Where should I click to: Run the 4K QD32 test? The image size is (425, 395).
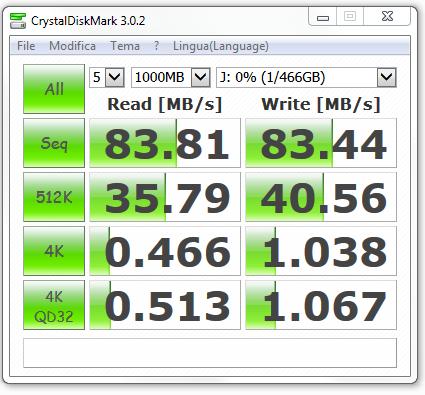point(54,305)
